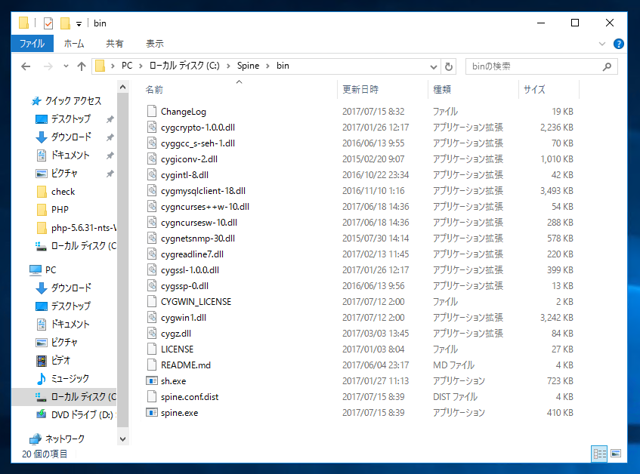Open the View ribbon tab
The height and width of the screenshot is (474, 640).
(155, 44)
